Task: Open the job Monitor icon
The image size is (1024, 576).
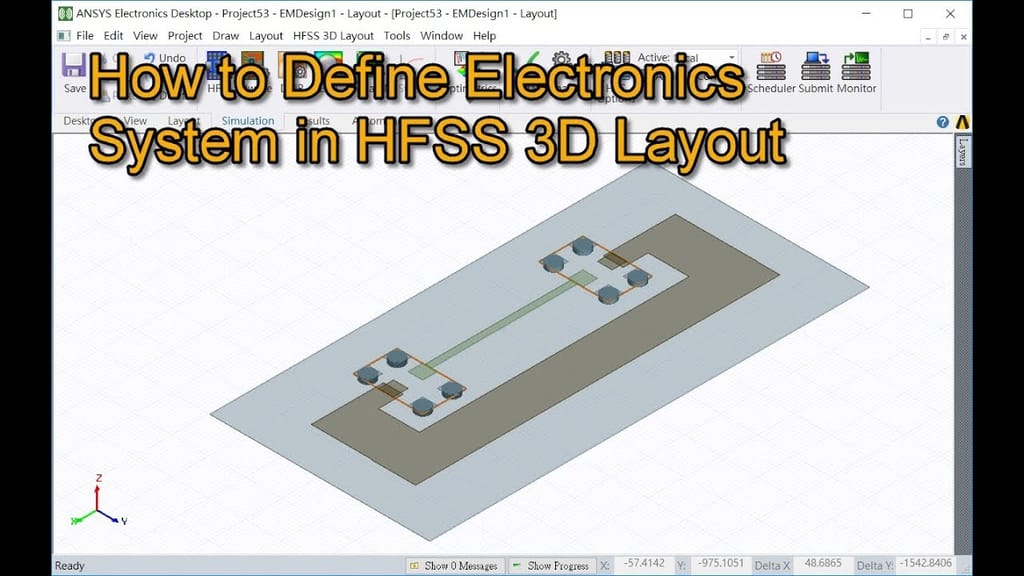Action: pos(858,72)
